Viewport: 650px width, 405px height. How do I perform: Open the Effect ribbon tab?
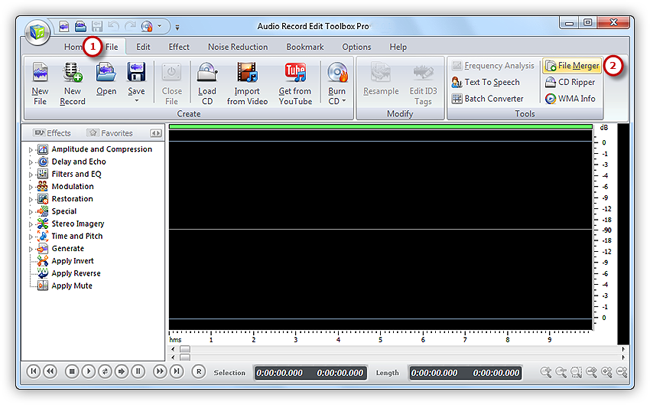coord(179,47)
